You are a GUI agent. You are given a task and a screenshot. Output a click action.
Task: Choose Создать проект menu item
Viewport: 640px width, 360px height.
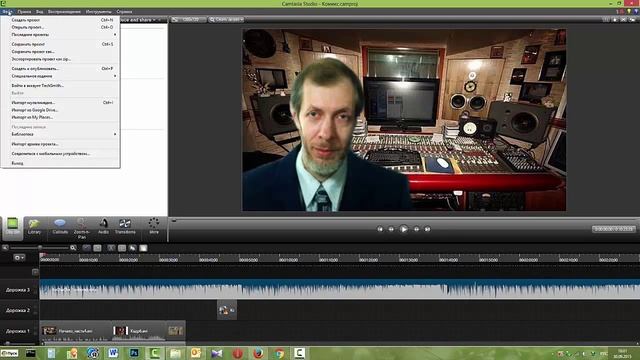(61, 20)
